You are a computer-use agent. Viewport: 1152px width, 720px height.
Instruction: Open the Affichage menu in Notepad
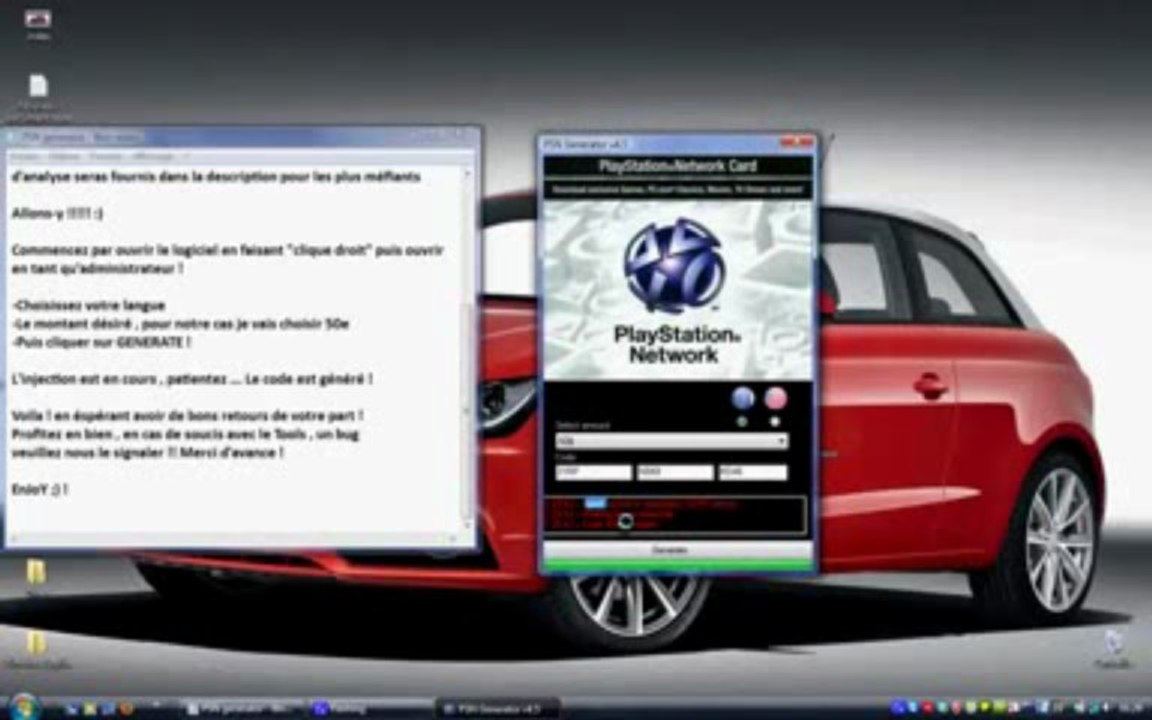(153, 156)
